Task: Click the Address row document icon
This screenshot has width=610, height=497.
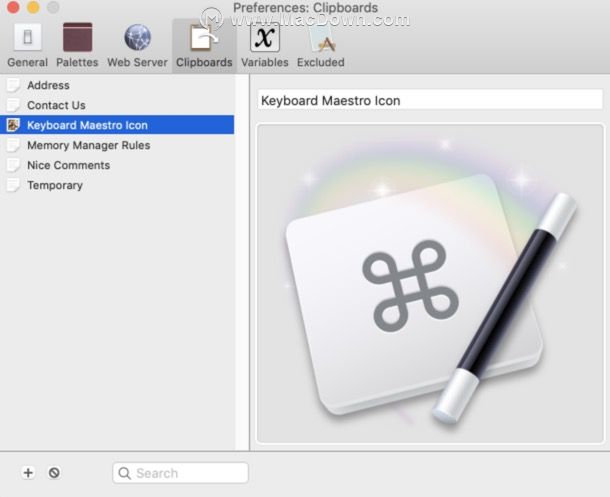Action: pyautogui.click(x=13, y=85)
